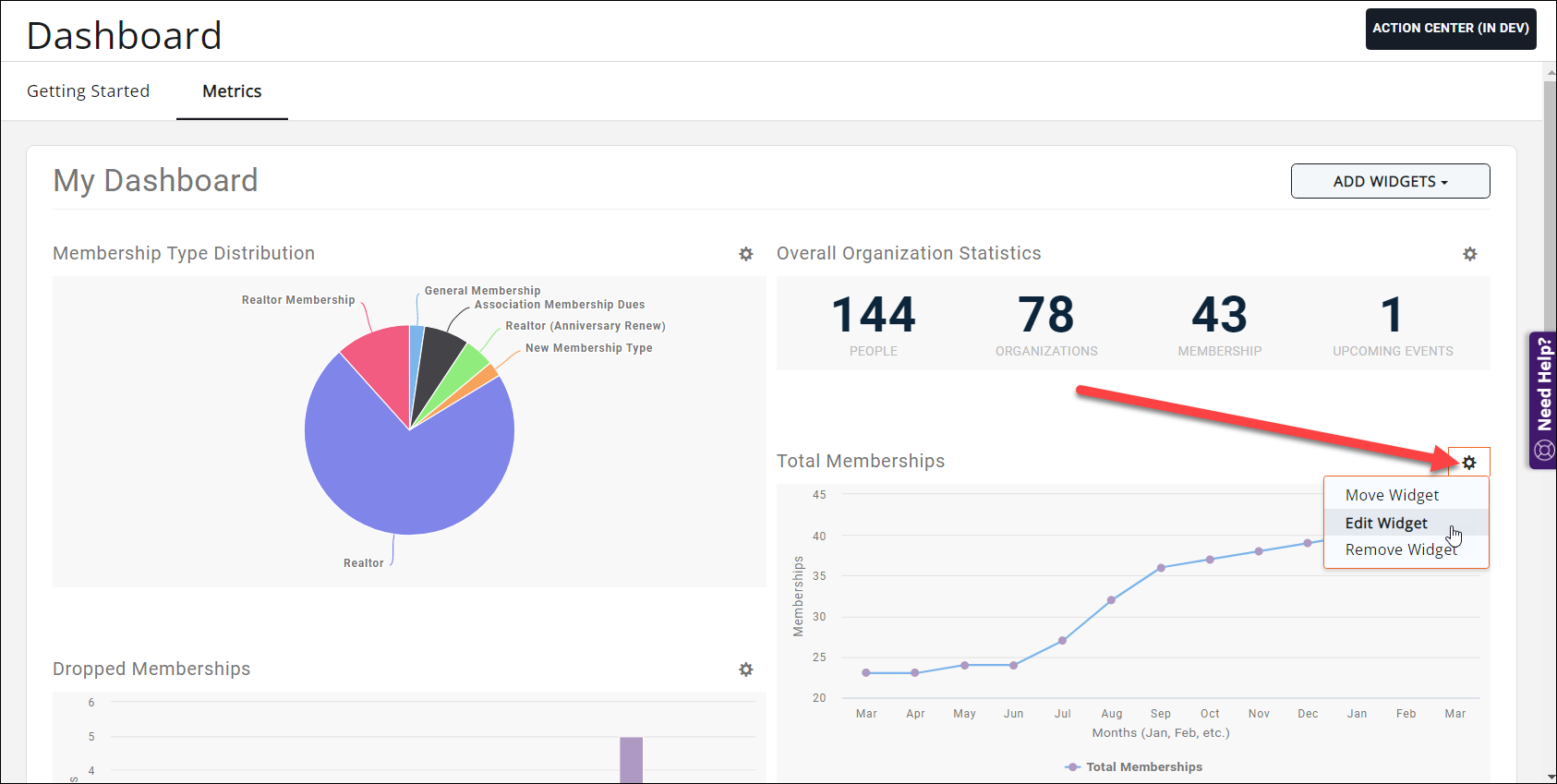Open Overall Organization Statistics gear menu
The image size is (1557, 784).
[1469, 254]
